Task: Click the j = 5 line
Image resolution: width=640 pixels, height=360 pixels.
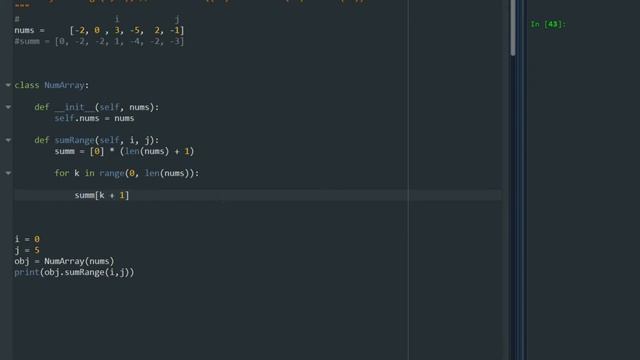Action: 27,250
